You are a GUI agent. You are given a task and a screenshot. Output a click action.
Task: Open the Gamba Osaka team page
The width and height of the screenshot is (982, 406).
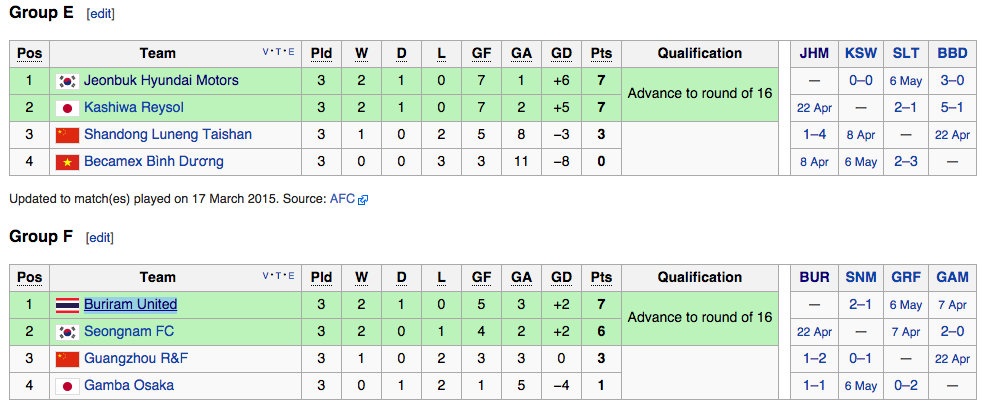pyautogui.click(x=129, y=386)
